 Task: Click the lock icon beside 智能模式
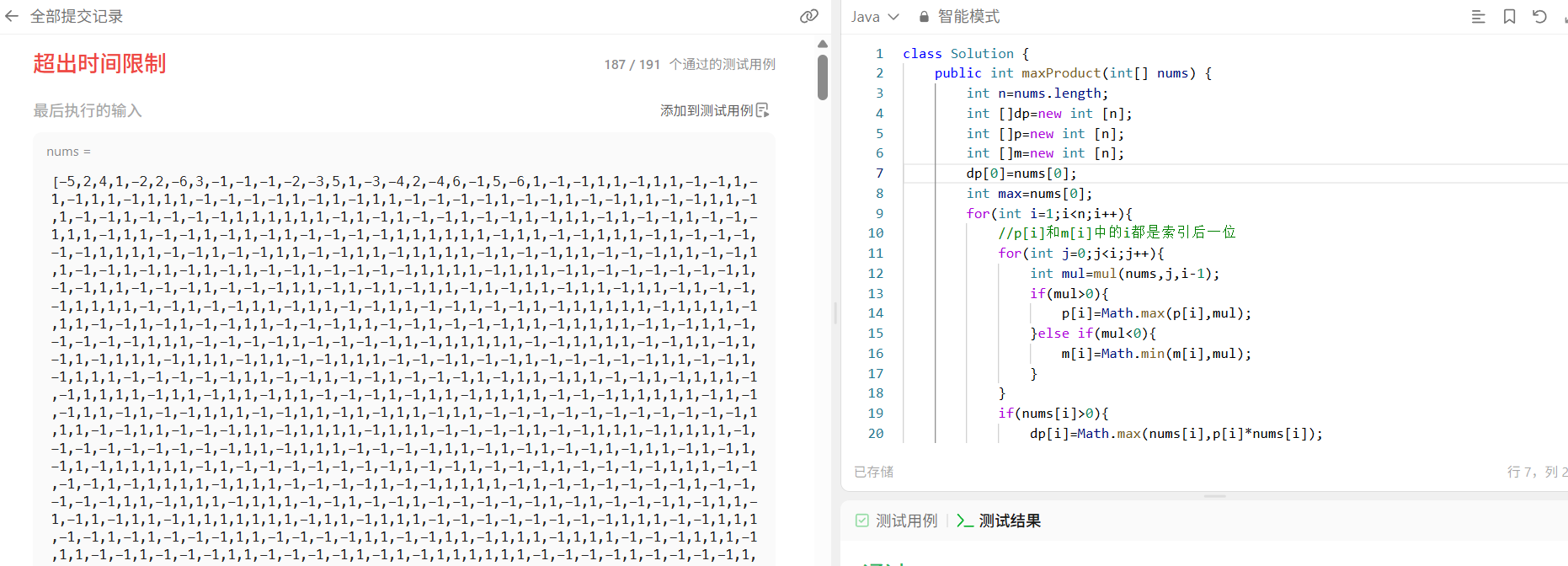coord(924,16)
